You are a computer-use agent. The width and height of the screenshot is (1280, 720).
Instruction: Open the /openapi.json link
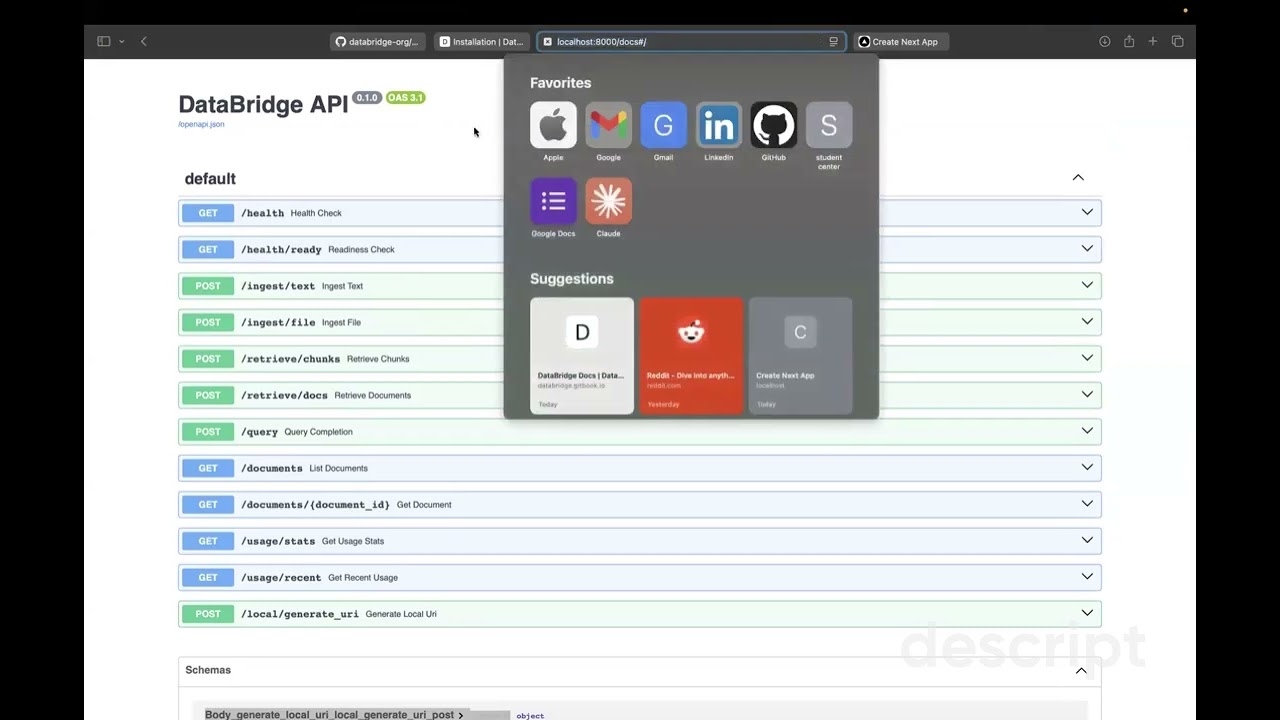click(x=201, y=124)
